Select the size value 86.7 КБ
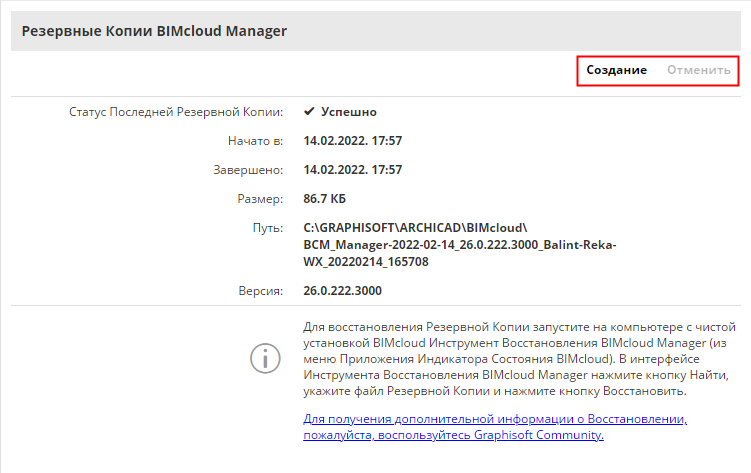Image resolution: width=751 pixels, height=473 pixels. click(x=324, y=199)
